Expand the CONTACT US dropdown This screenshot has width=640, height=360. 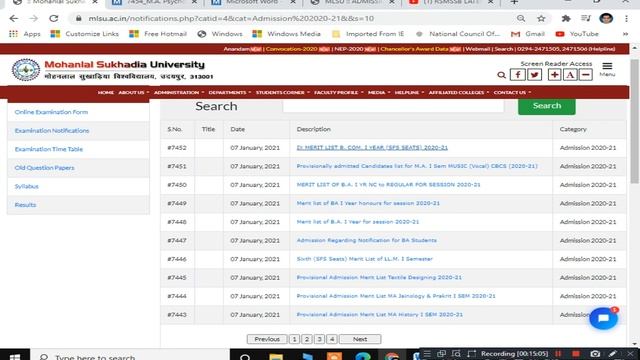tap(512, 93)
